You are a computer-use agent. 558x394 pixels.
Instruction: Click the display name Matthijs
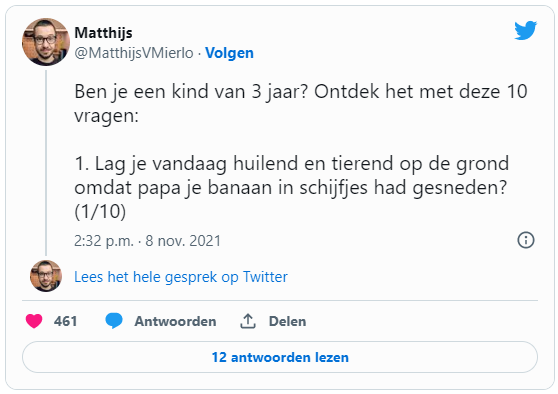tap(103, 33)
